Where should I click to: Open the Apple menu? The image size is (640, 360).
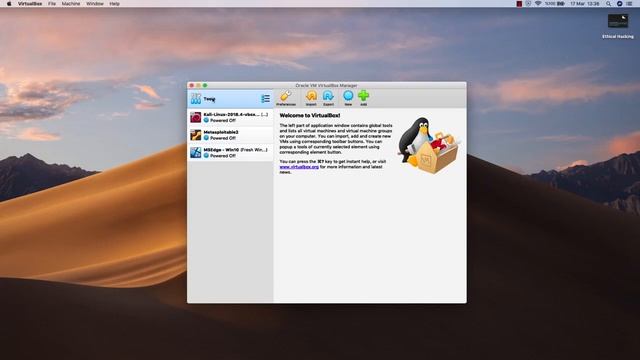(x=9, y=4)
